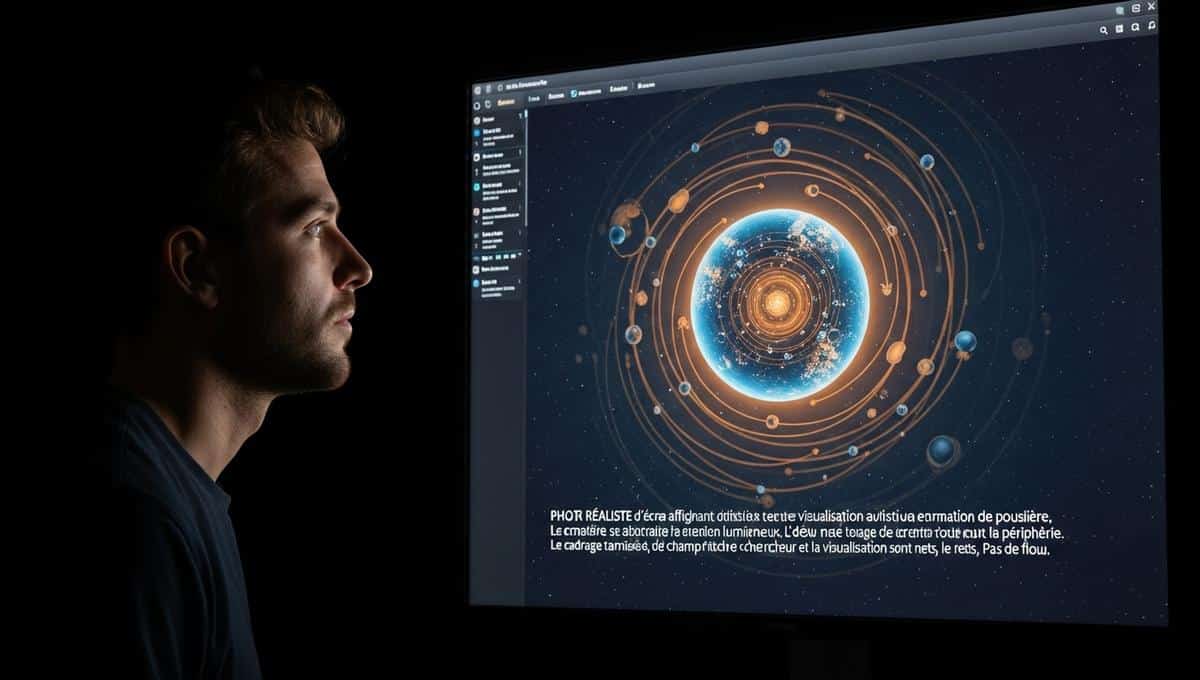Click the blue icon on the bottom sidebar item
The height and width of the screenshot is (680, 1200).
click(x=476, y=284)
